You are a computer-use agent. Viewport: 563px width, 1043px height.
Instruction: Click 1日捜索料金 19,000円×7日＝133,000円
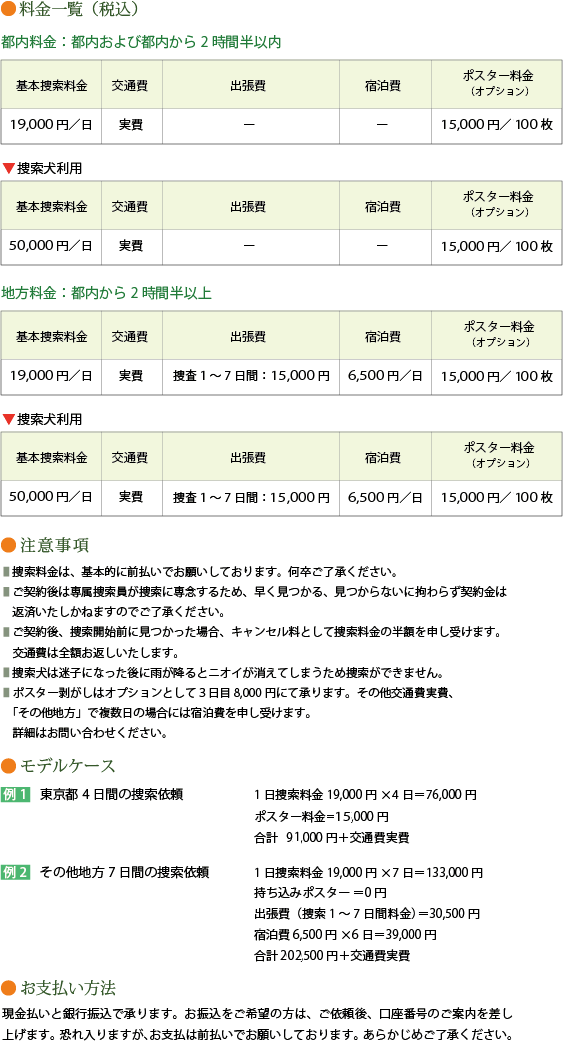[x=369, y=873]
